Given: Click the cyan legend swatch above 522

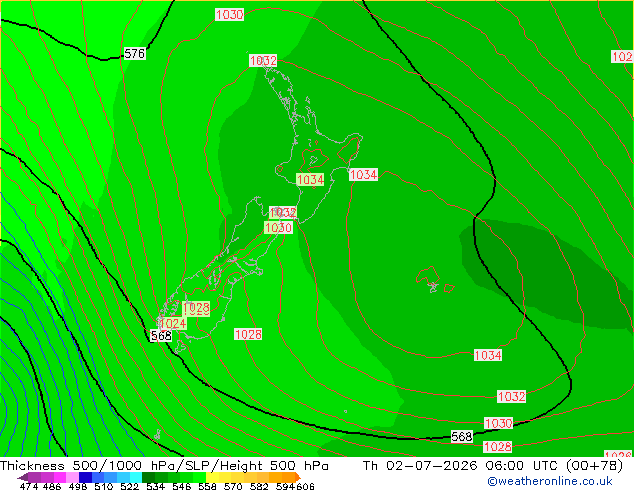Looking at the screenshot, I should pyautogui.click(x=136, y=477).
